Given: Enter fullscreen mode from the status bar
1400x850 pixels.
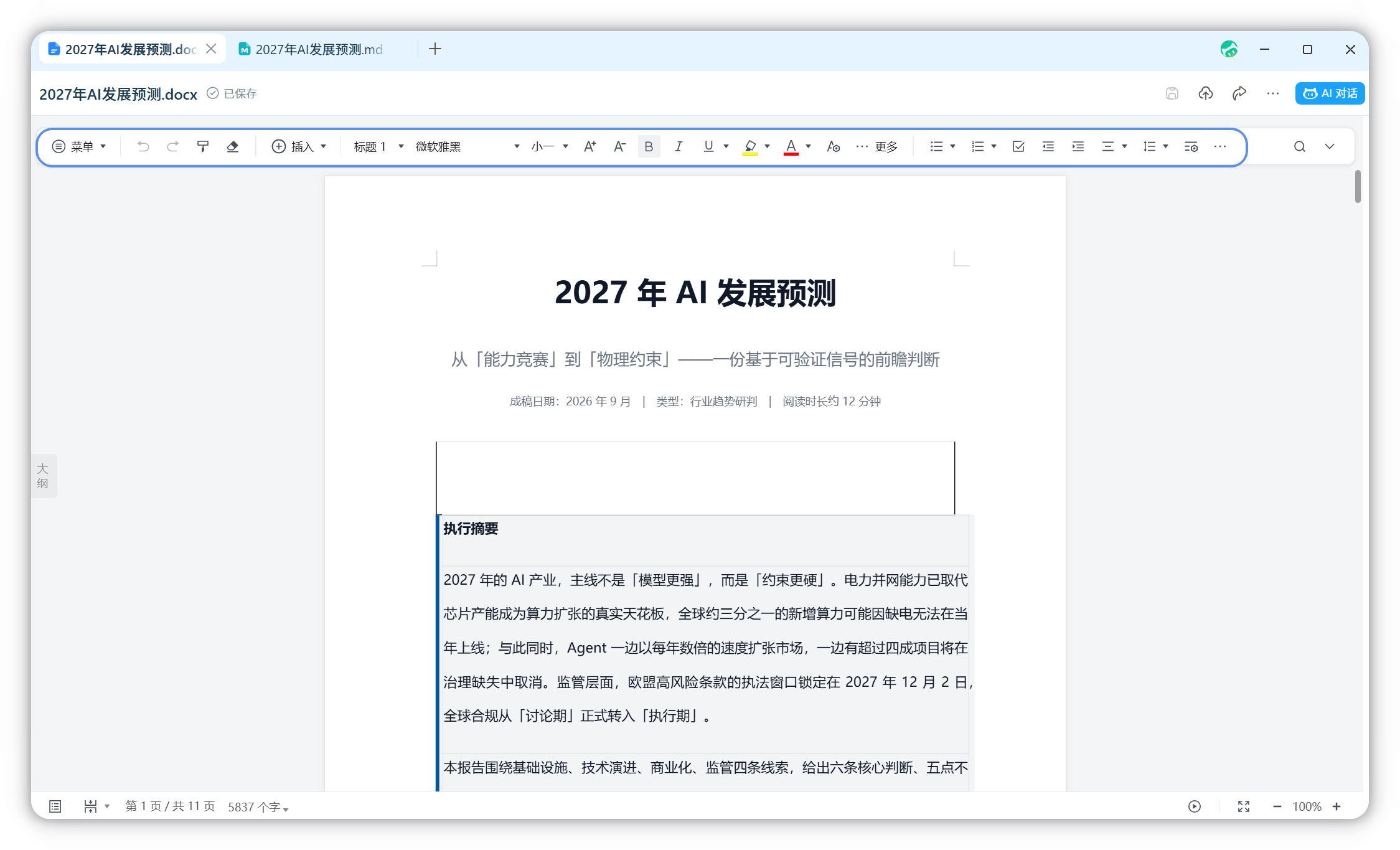Looking at the screenshot, I should pos(1244,806).
